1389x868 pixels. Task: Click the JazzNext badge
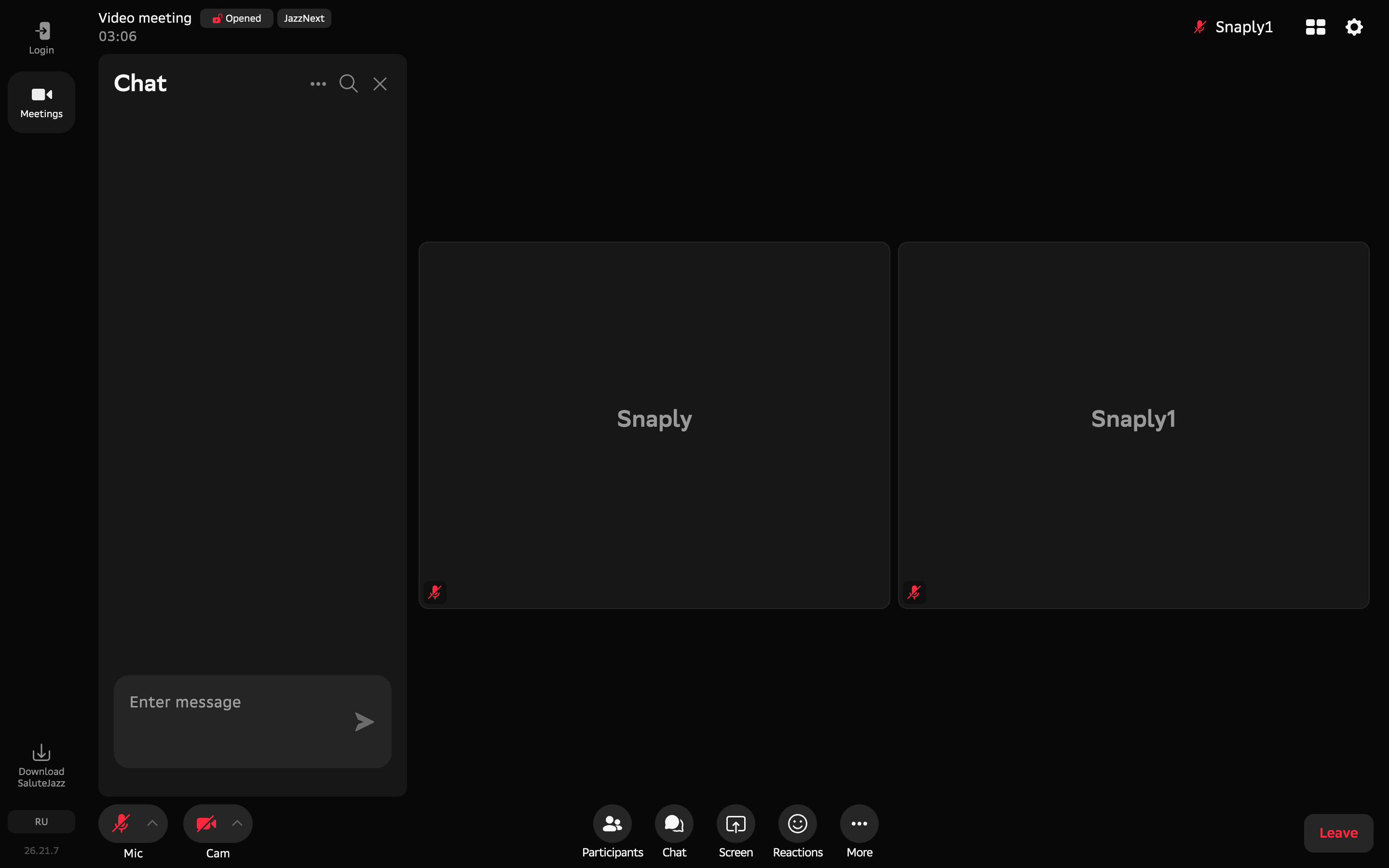coord(304,18)
